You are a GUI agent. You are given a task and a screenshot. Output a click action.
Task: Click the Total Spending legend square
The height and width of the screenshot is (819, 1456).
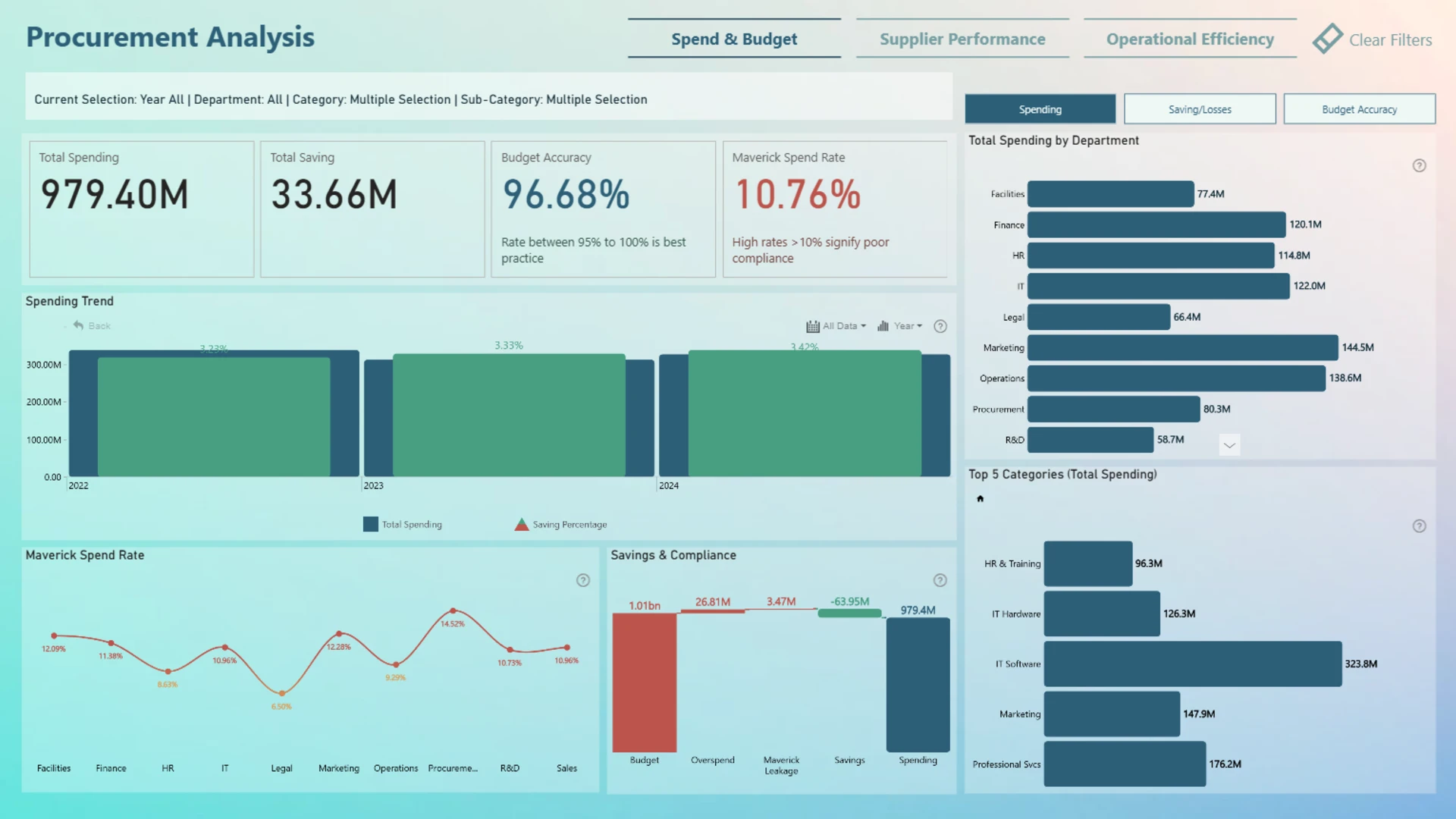coord(371,524)
